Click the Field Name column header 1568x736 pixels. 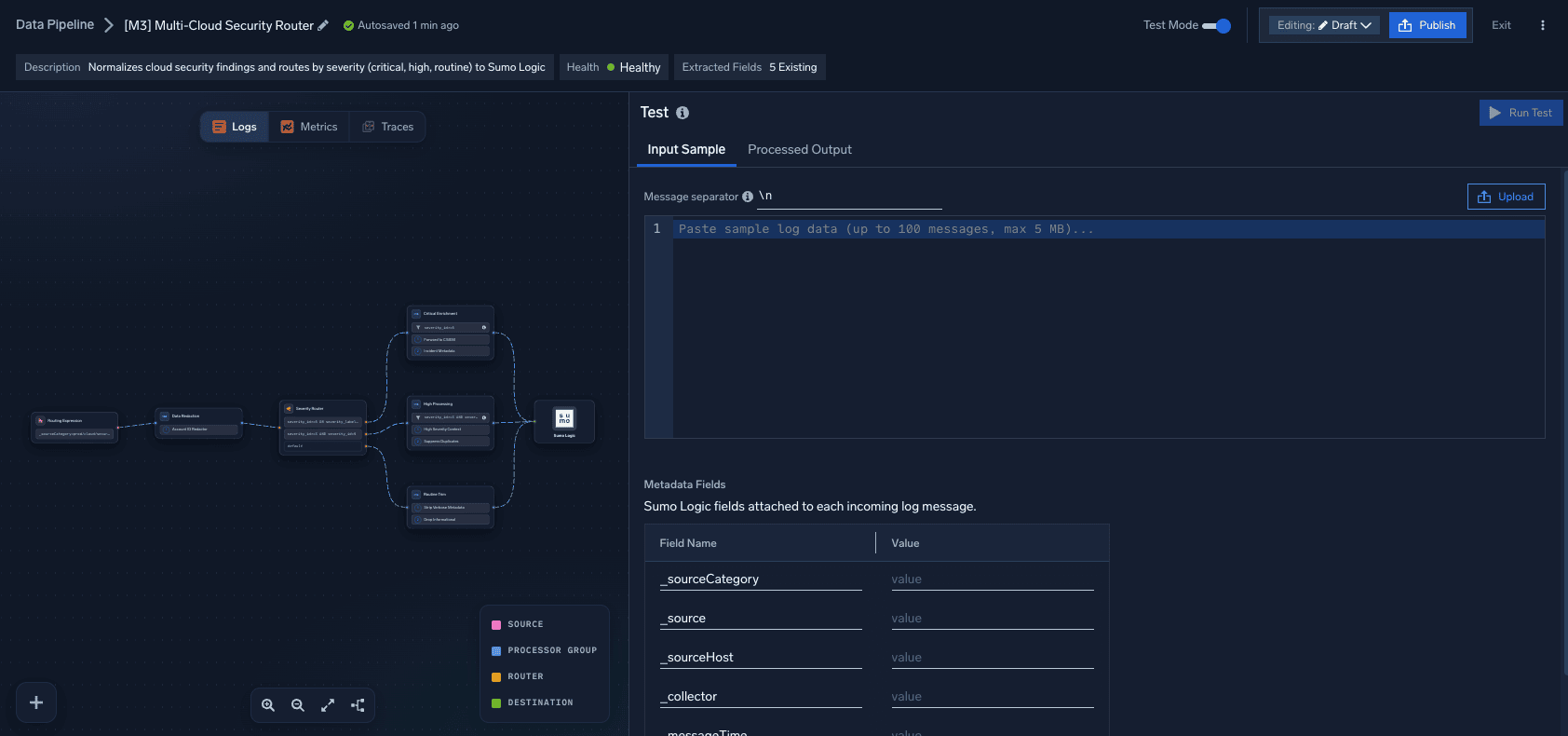point(688,543)
